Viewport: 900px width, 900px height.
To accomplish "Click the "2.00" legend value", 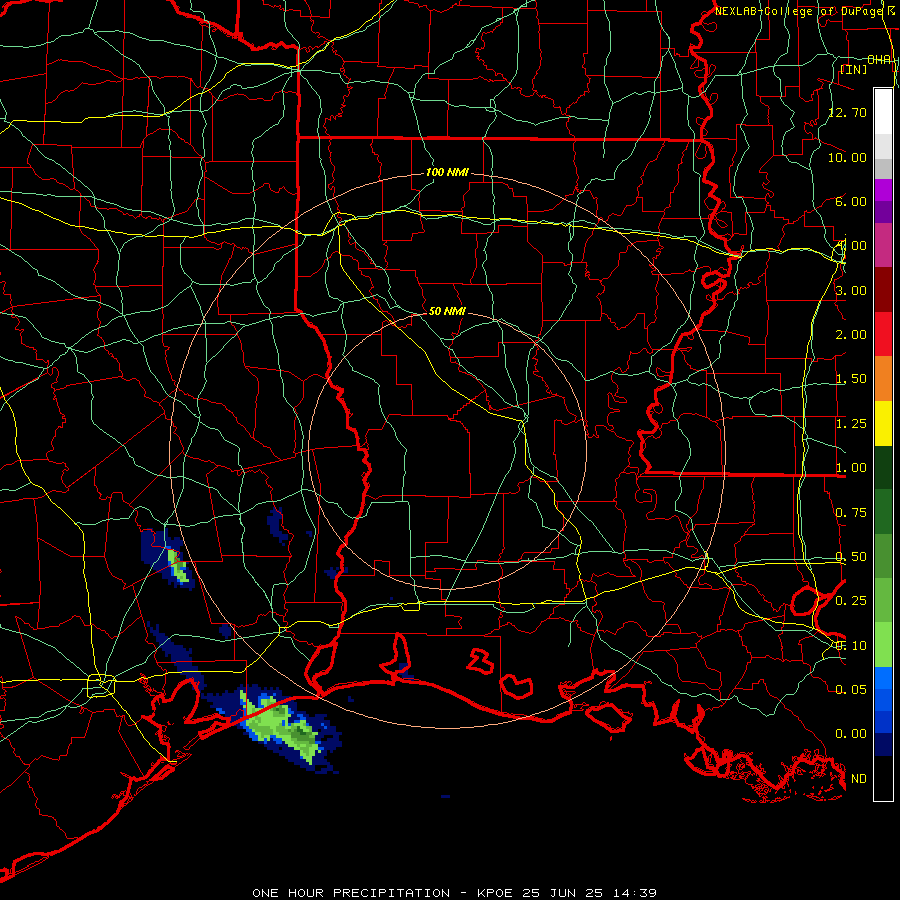I will click(x=851, y=335).
